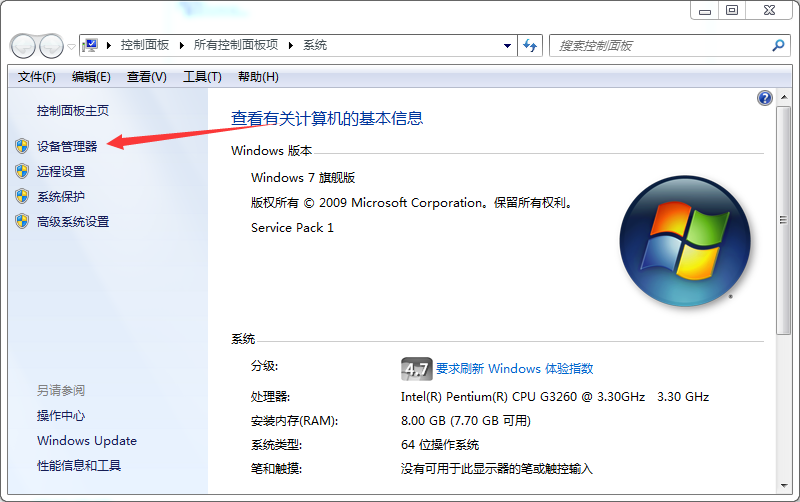Open the recent pages dropdown beside Forward
This screenshot has height=502, width=800.
click(x=71, y=46)
